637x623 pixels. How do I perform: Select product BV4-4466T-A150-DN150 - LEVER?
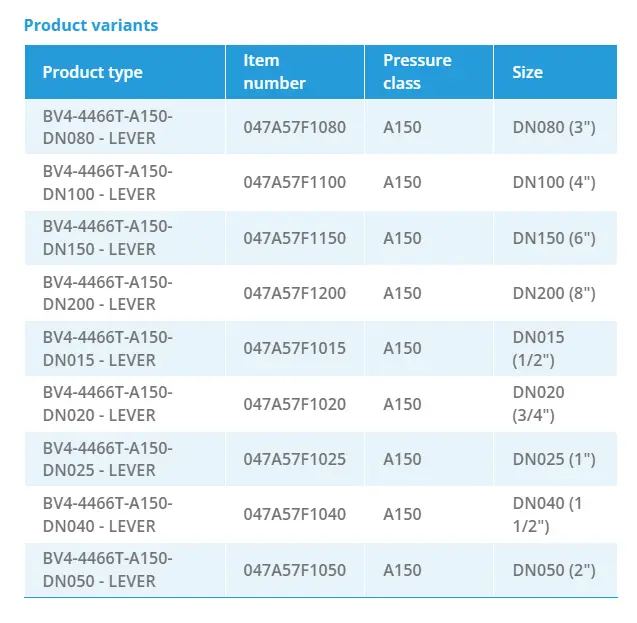(107, 238)
